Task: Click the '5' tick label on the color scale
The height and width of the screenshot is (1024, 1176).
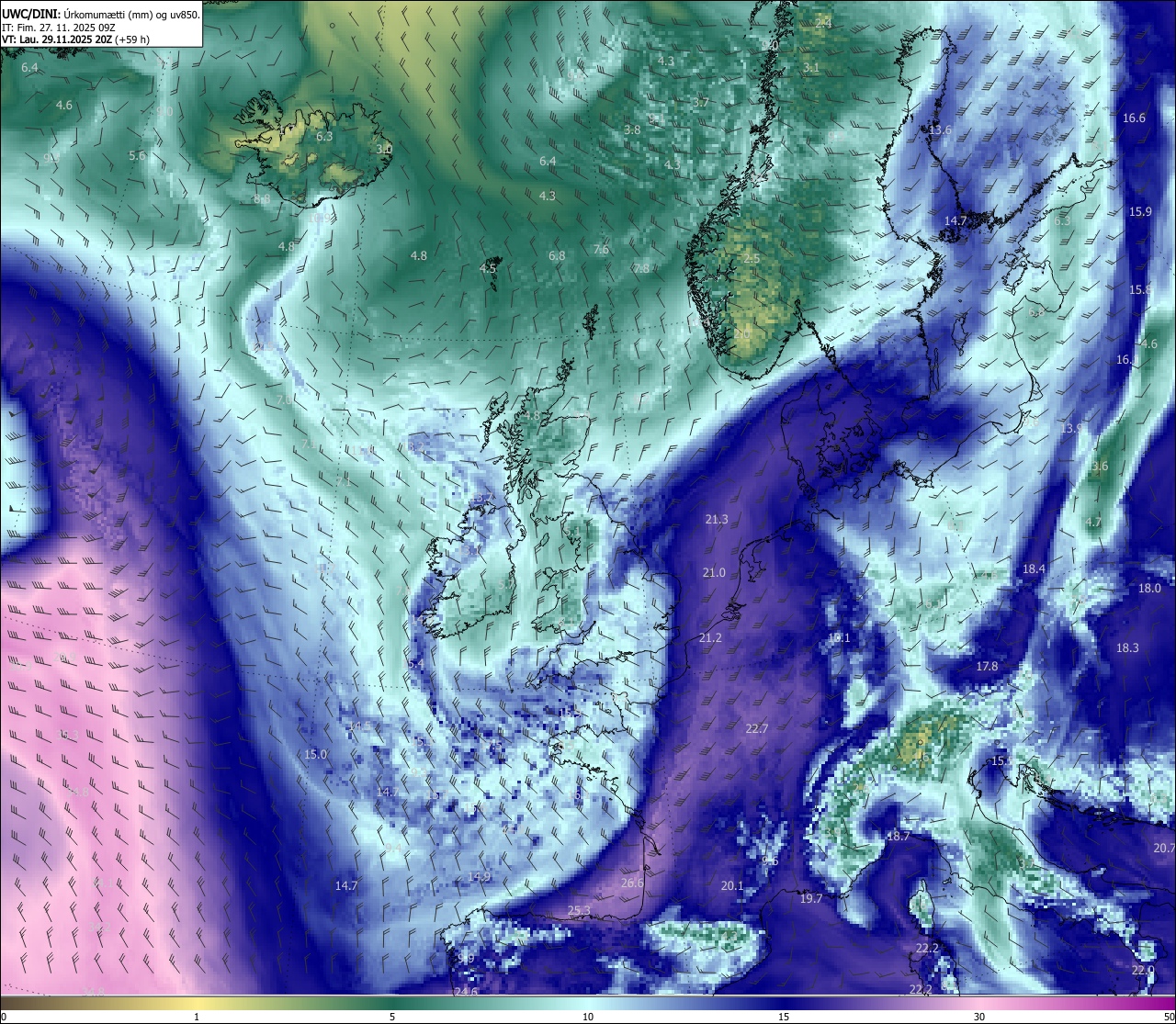Action: coord(392,1017)
